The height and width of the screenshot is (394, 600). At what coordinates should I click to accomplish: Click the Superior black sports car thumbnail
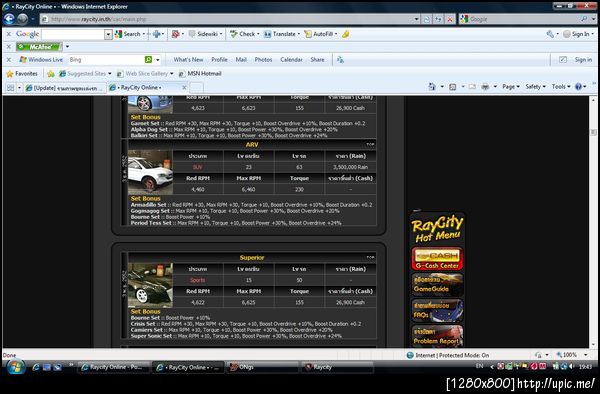coord(150,285)
